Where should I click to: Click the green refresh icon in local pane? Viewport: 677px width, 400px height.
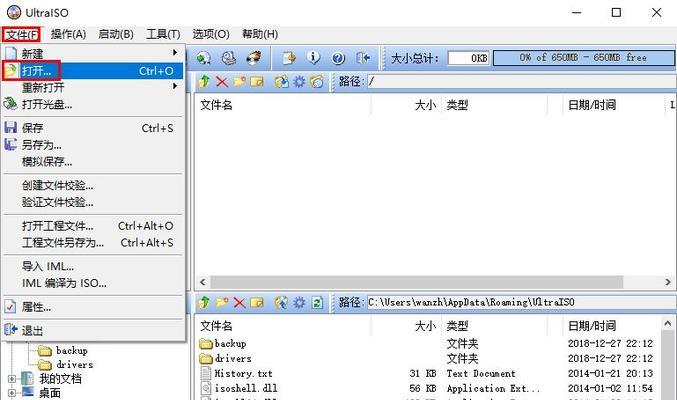click(x=317, y=302)
